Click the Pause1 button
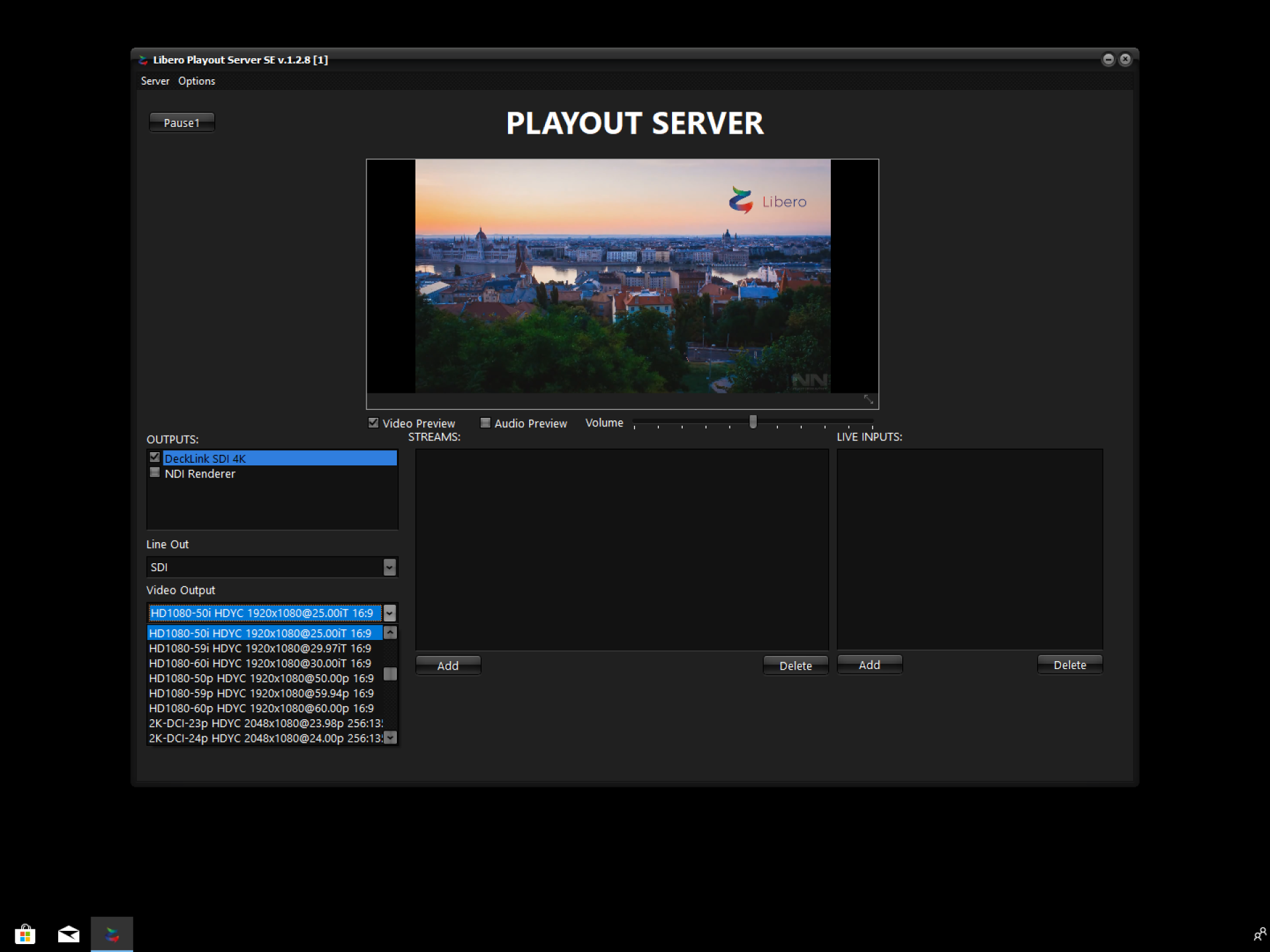 point(182,122)
